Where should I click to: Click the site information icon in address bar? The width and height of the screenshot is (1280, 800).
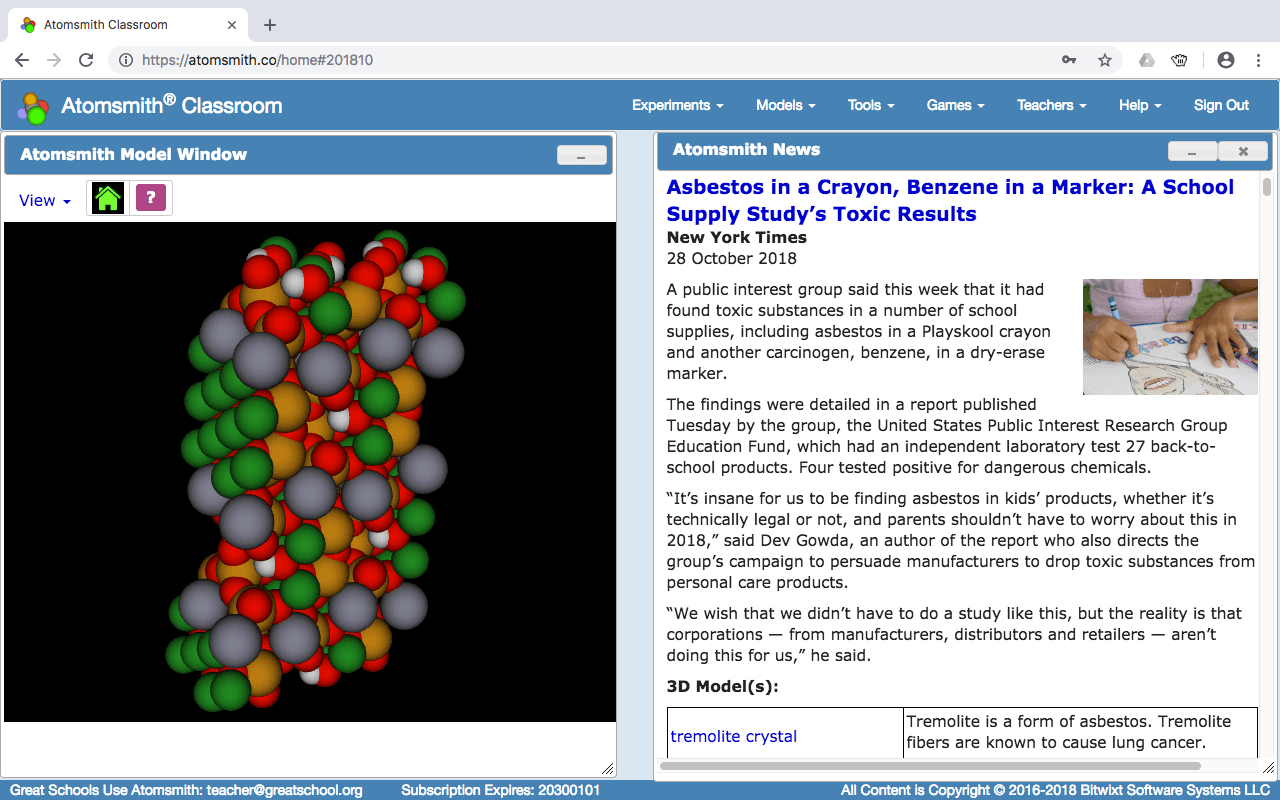(126, 60)
